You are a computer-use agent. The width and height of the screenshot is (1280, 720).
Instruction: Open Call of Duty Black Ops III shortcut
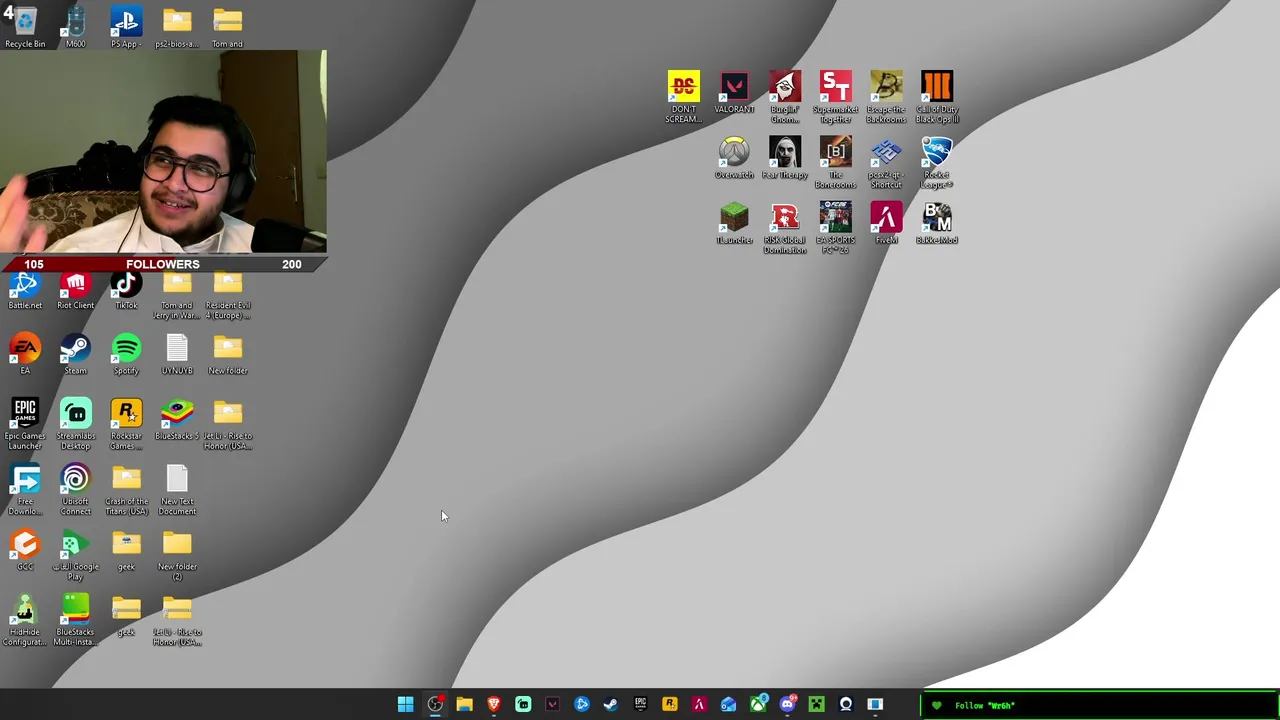(937, 97)
